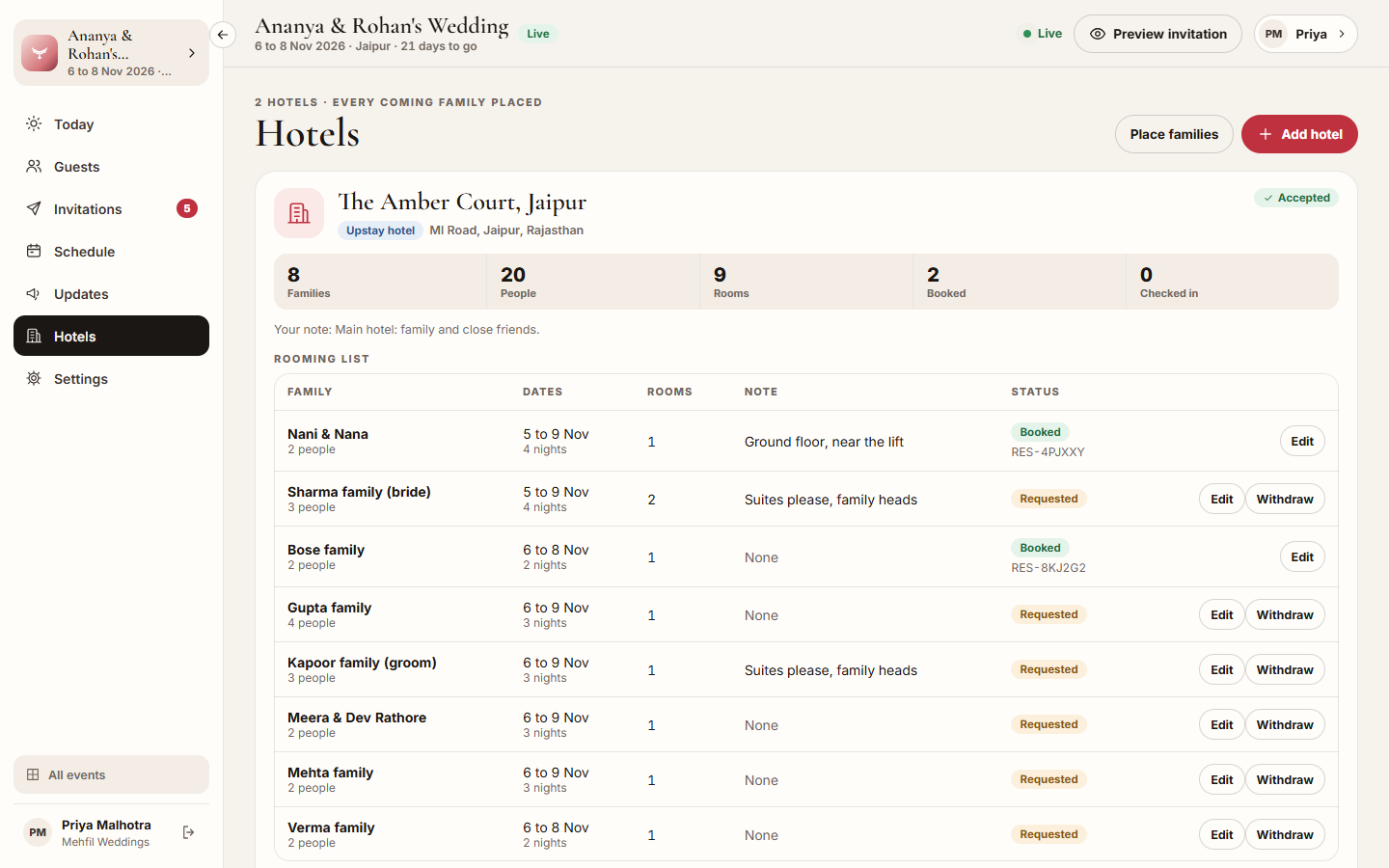Collapse the sidebar with the back arrow
This screenshot has height=868, width=1389.
click(x=223, y=35)
